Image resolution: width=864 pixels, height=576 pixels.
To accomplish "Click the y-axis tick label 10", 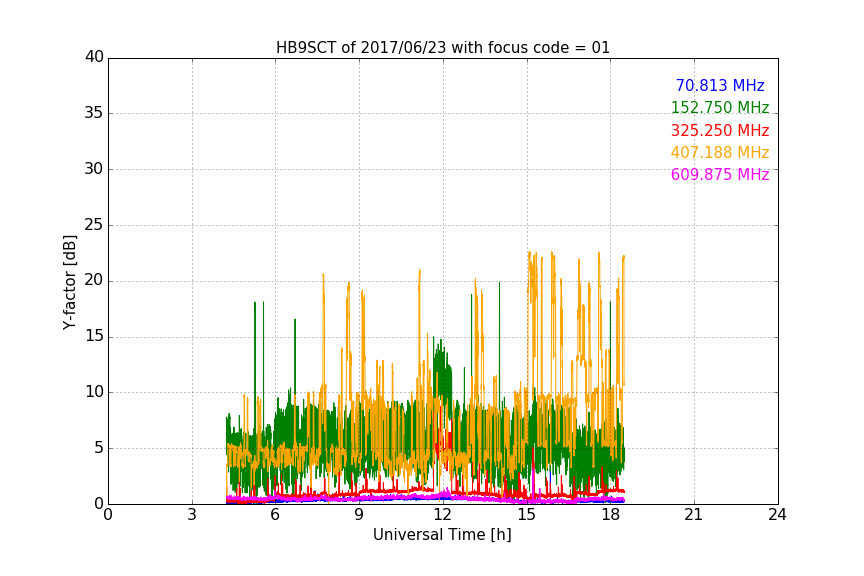I will coord(94,392).
